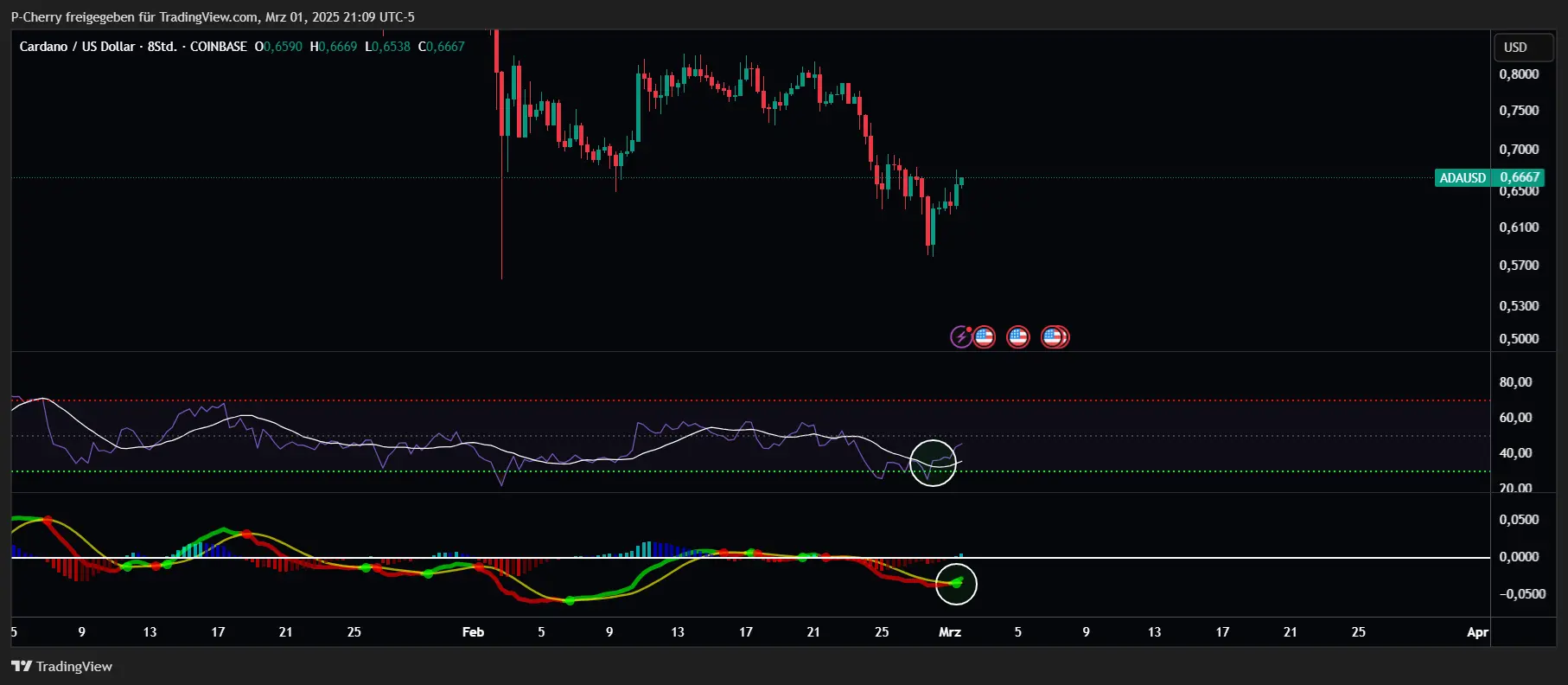
Task: Click the current price label 0,6667
Action: click(1519, 177)
